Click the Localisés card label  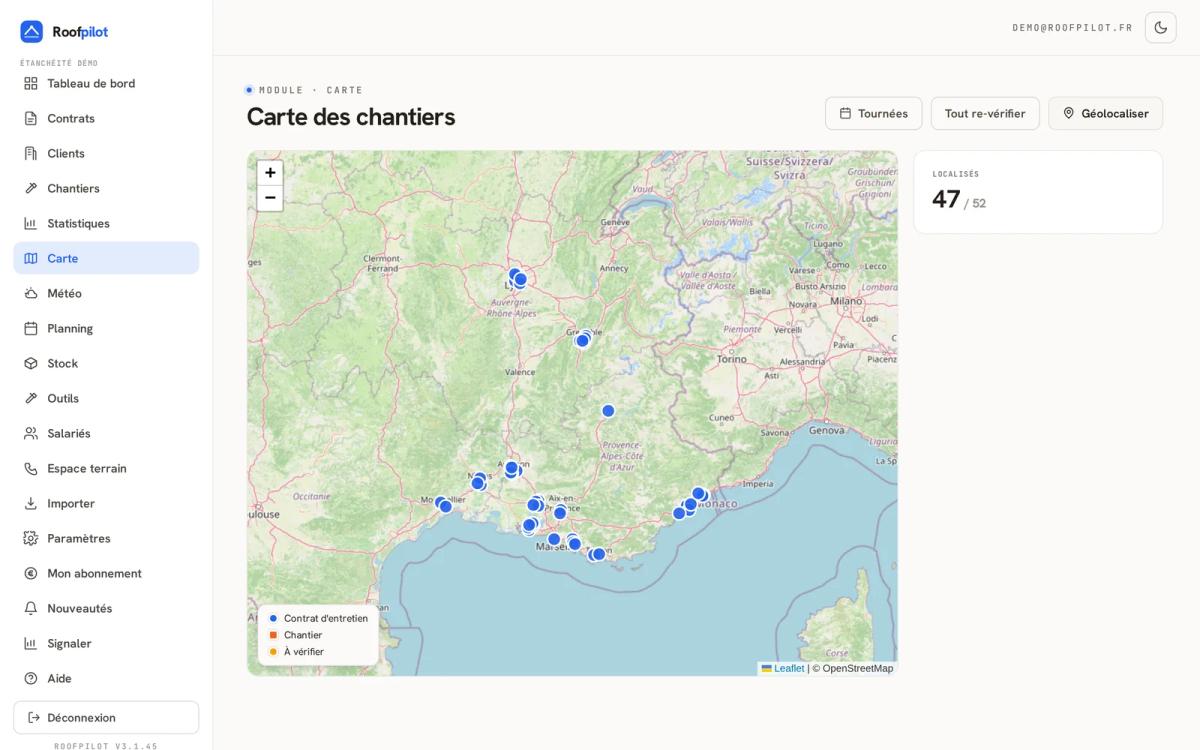pyautogui.click(x=956, y=174)
